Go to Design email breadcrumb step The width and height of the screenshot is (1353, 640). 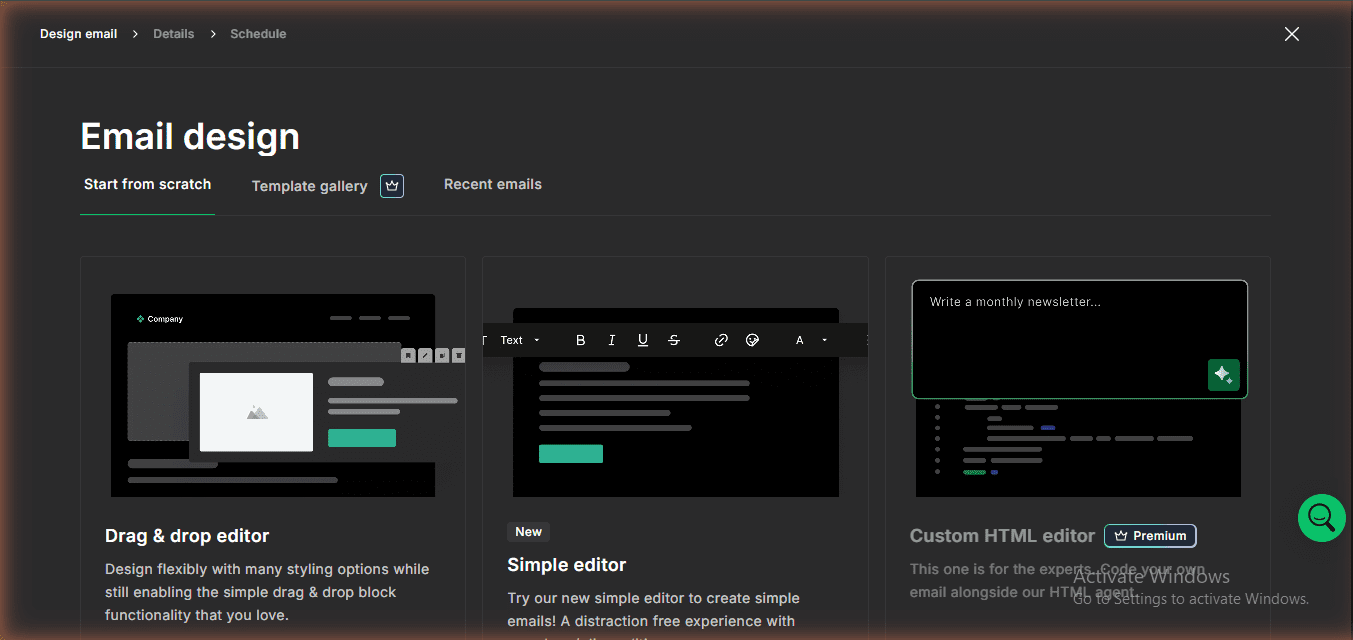click(78, 34)
